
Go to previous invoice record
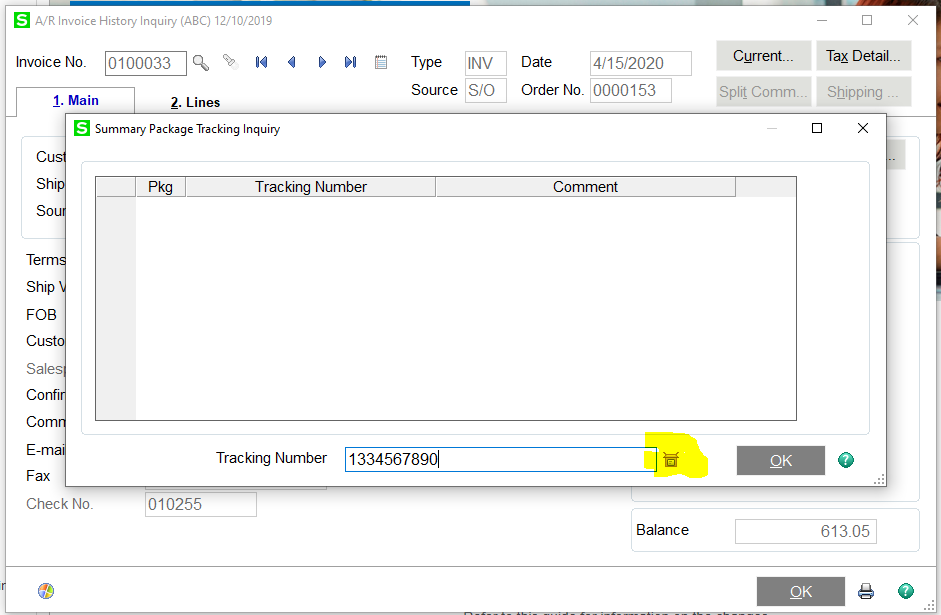coord(292,62)
